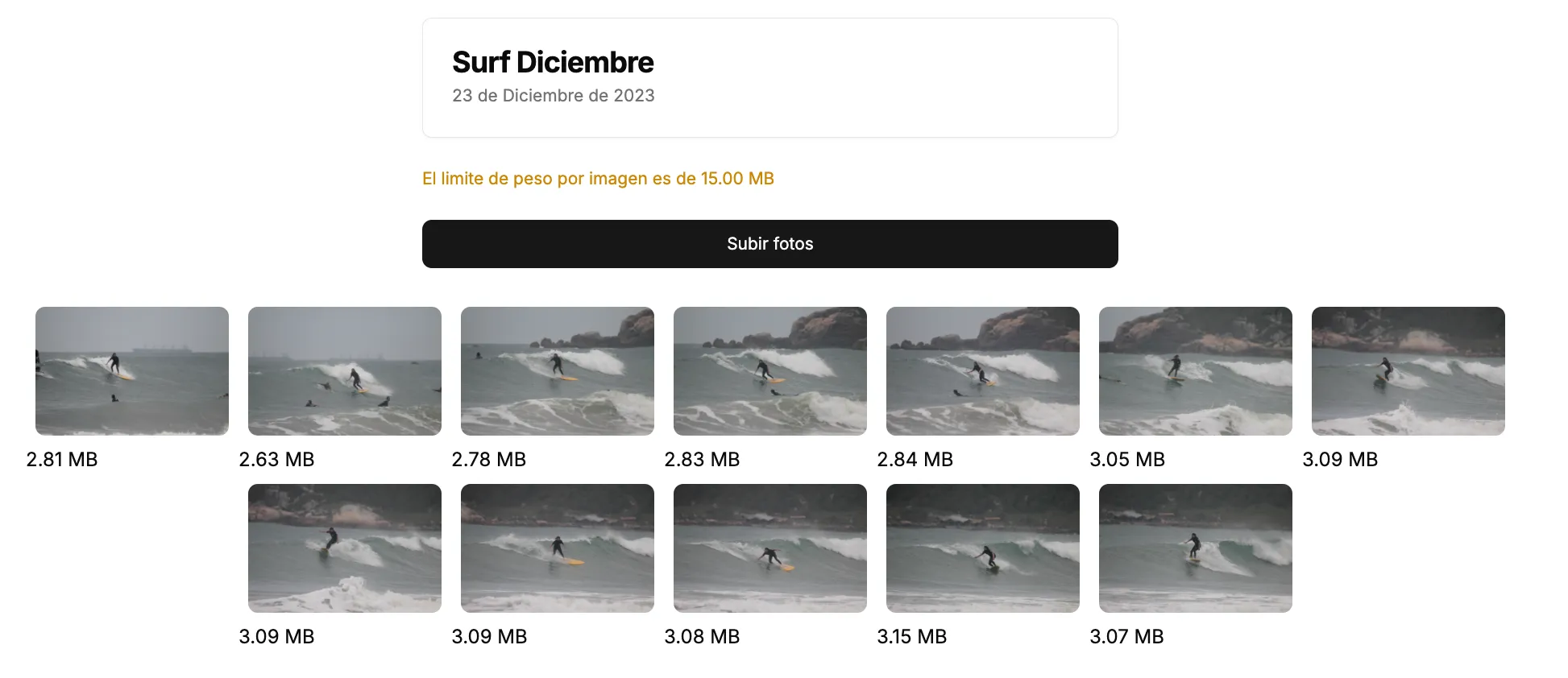Select the 2.84 MB surf image
The image size is (1568, 678).
983,371
